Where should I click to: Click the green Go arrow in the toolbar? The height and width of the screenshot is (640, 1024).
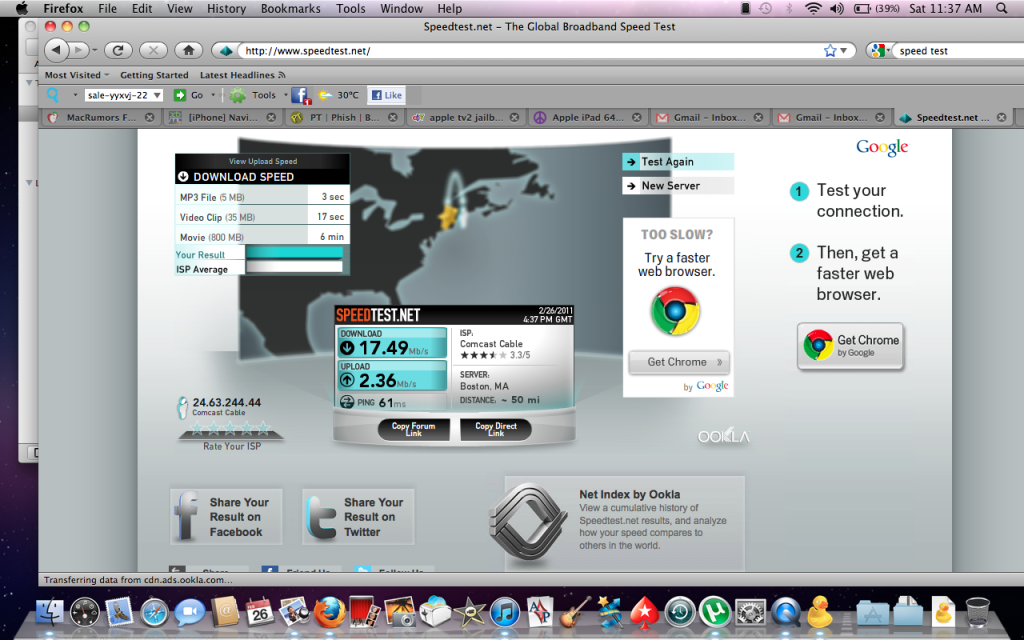tap(180, 95)
